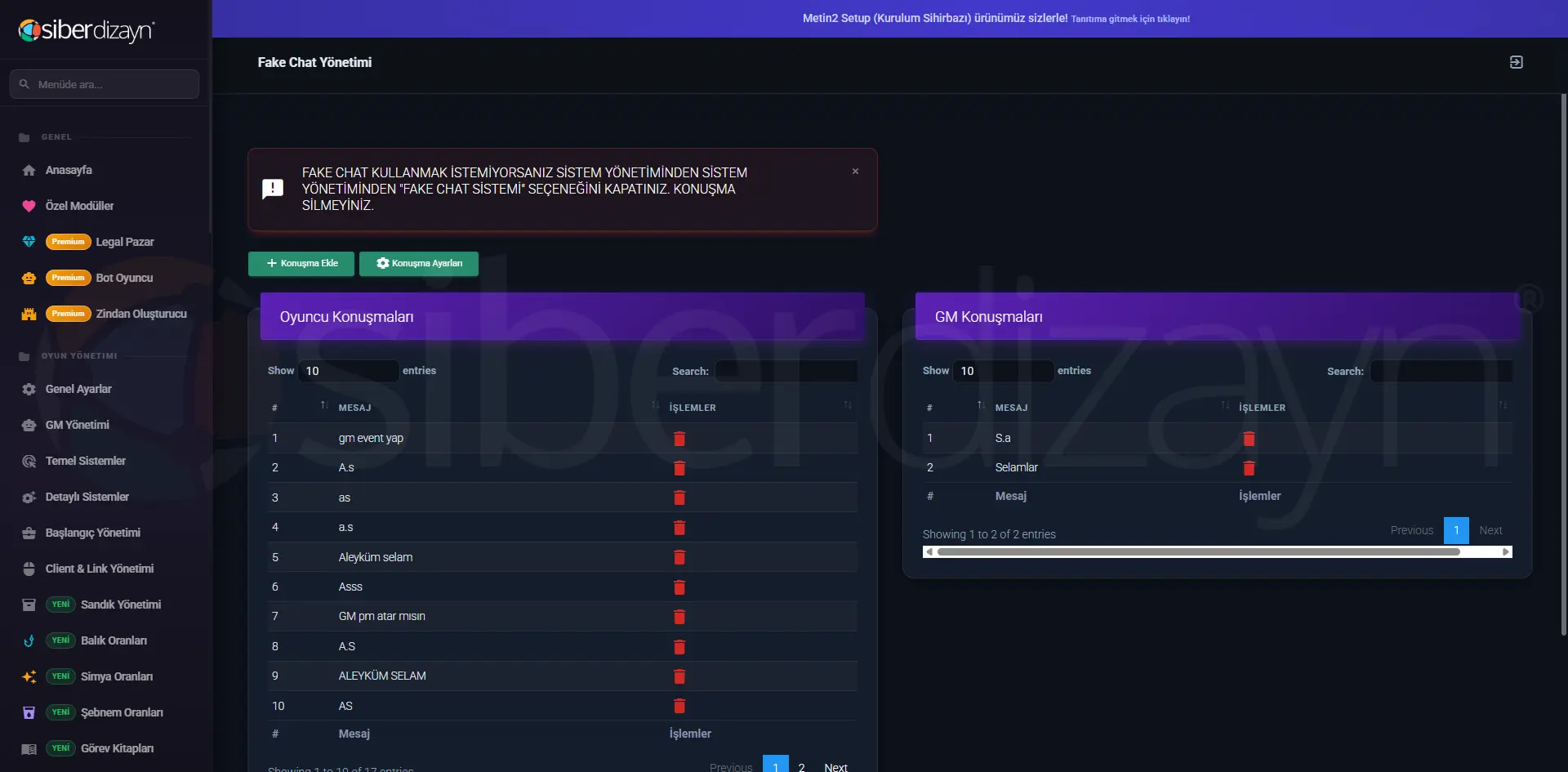Delete the 'GM pm atar mısın' message
The width and height of the screenshot is (1568, 772).
click(x=679, y=617)
